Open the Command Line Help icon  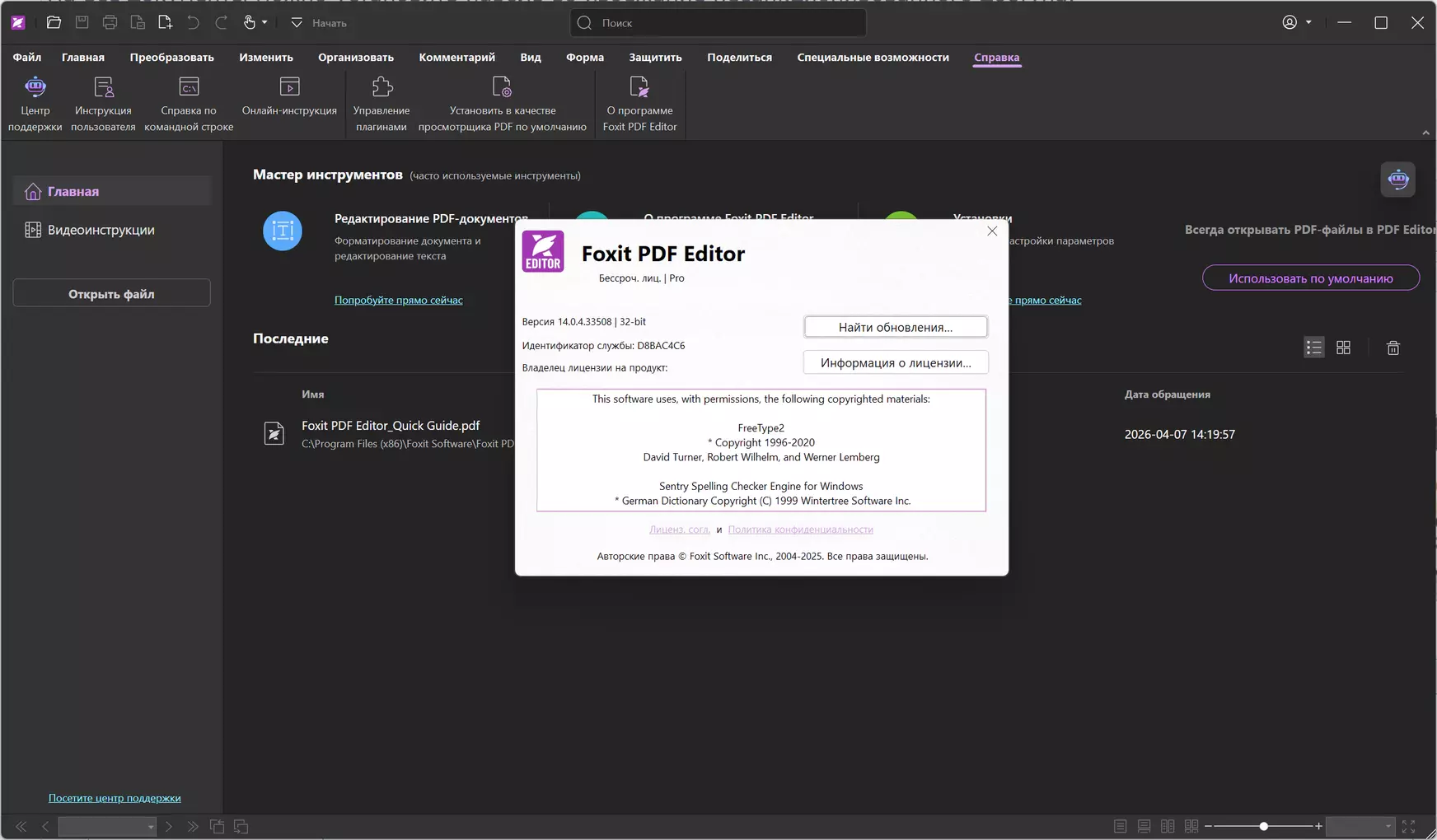pyautogui.click(x=189, y=87)
